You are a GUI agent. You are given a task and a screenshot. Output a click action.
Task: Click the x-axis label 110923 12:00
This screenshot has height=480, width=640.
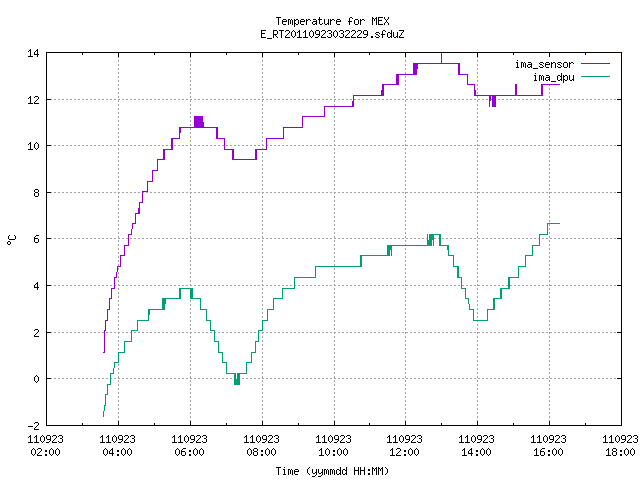pos(404,445)
